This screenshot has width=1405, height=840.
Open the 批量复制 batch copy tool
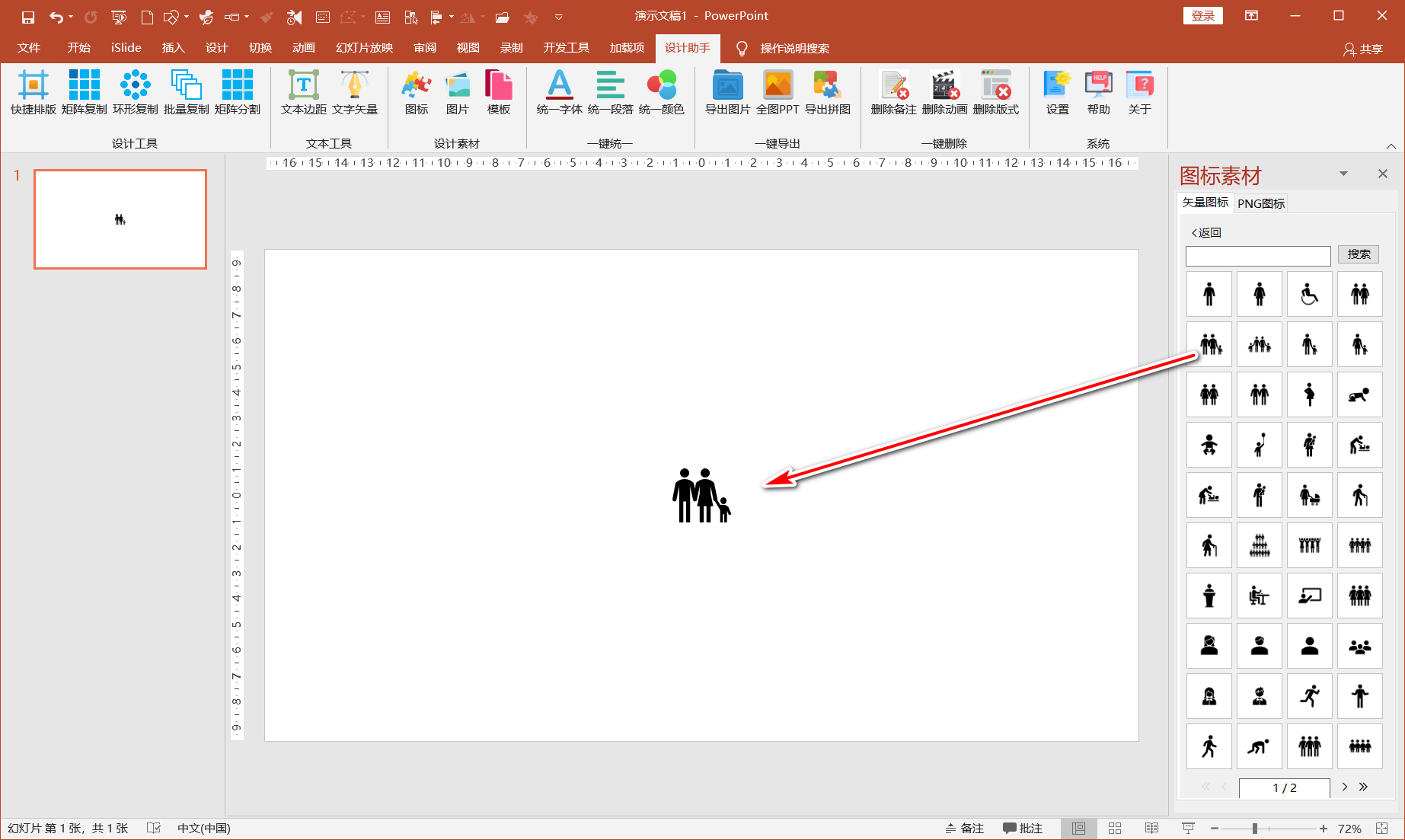(x=187, y=92)
